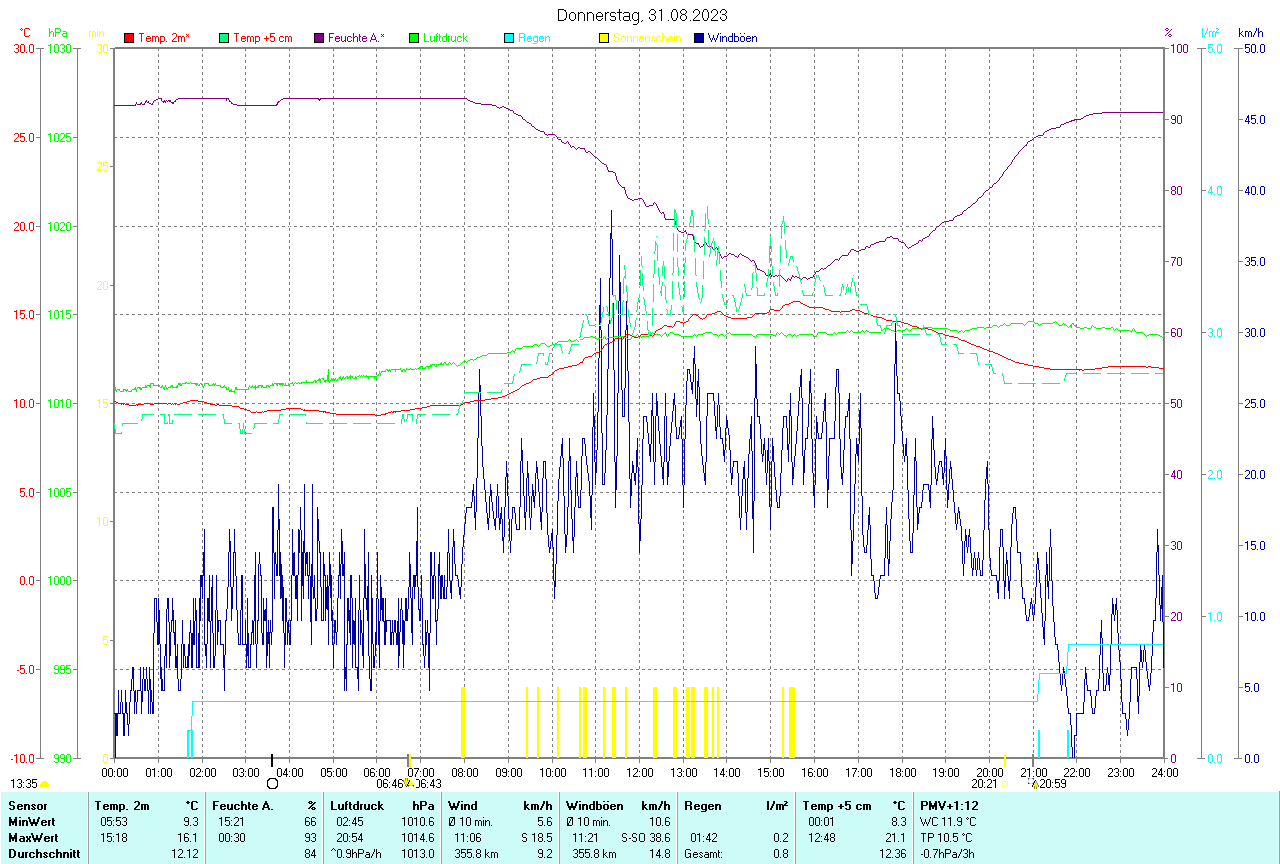Click the average pressure value 1013.0
The image size is (1280, 864).
(417, 854)
